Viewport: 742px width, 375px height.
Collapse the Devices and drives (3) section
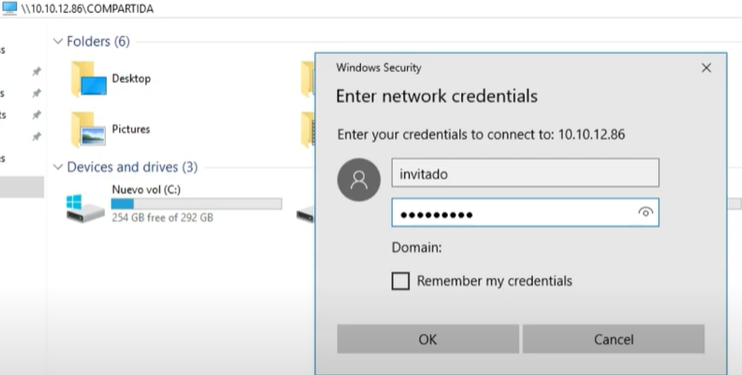pos(58,167)
